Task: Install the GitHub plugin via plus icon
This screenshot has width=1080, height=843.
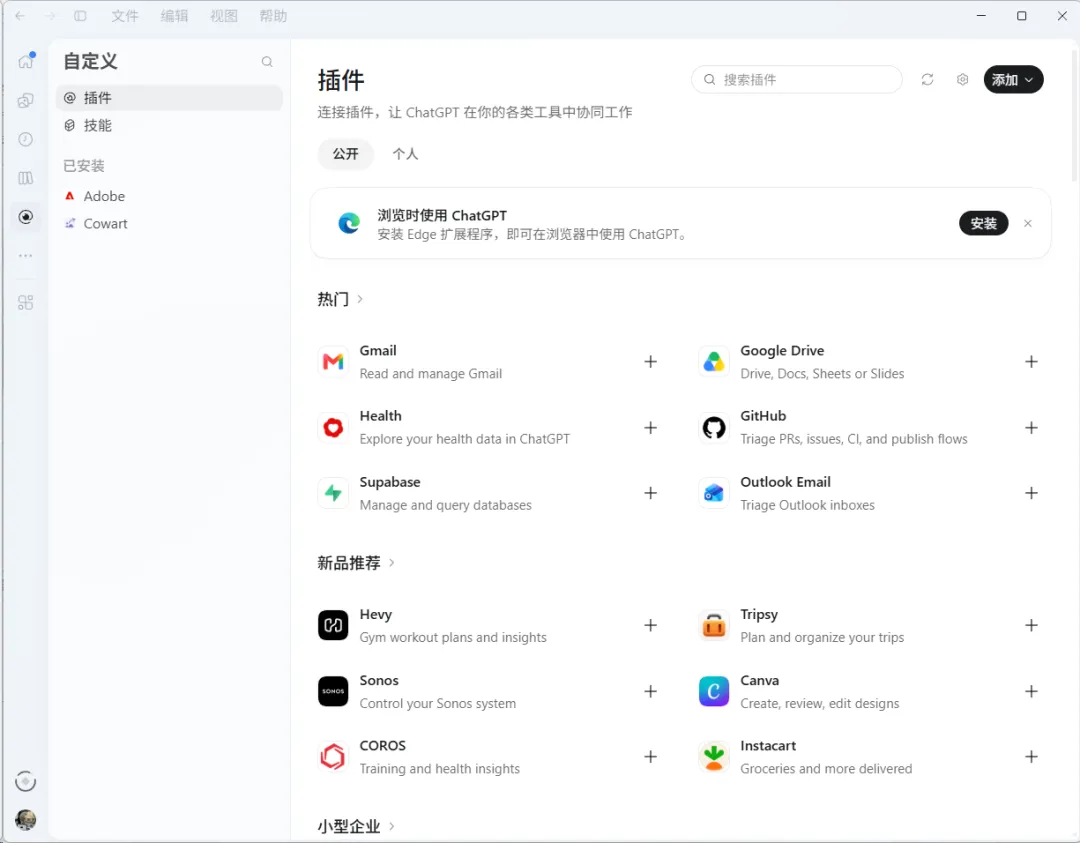Action: [1031, 428]
